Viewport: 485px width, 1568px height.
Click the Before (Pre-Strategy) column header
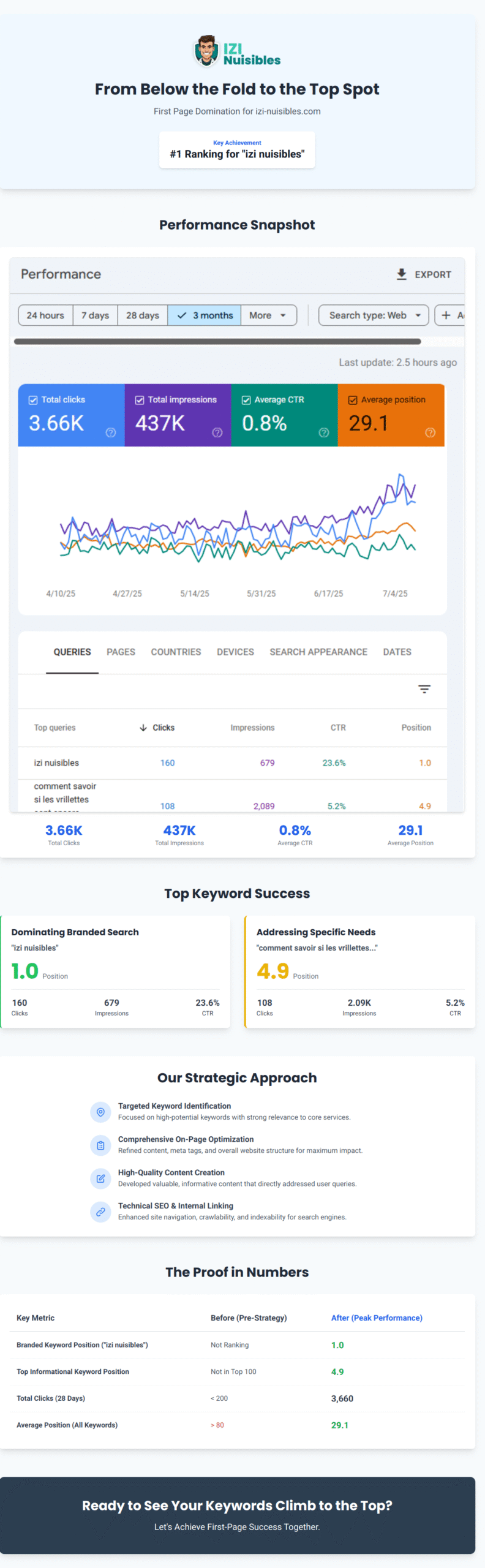249,1317
